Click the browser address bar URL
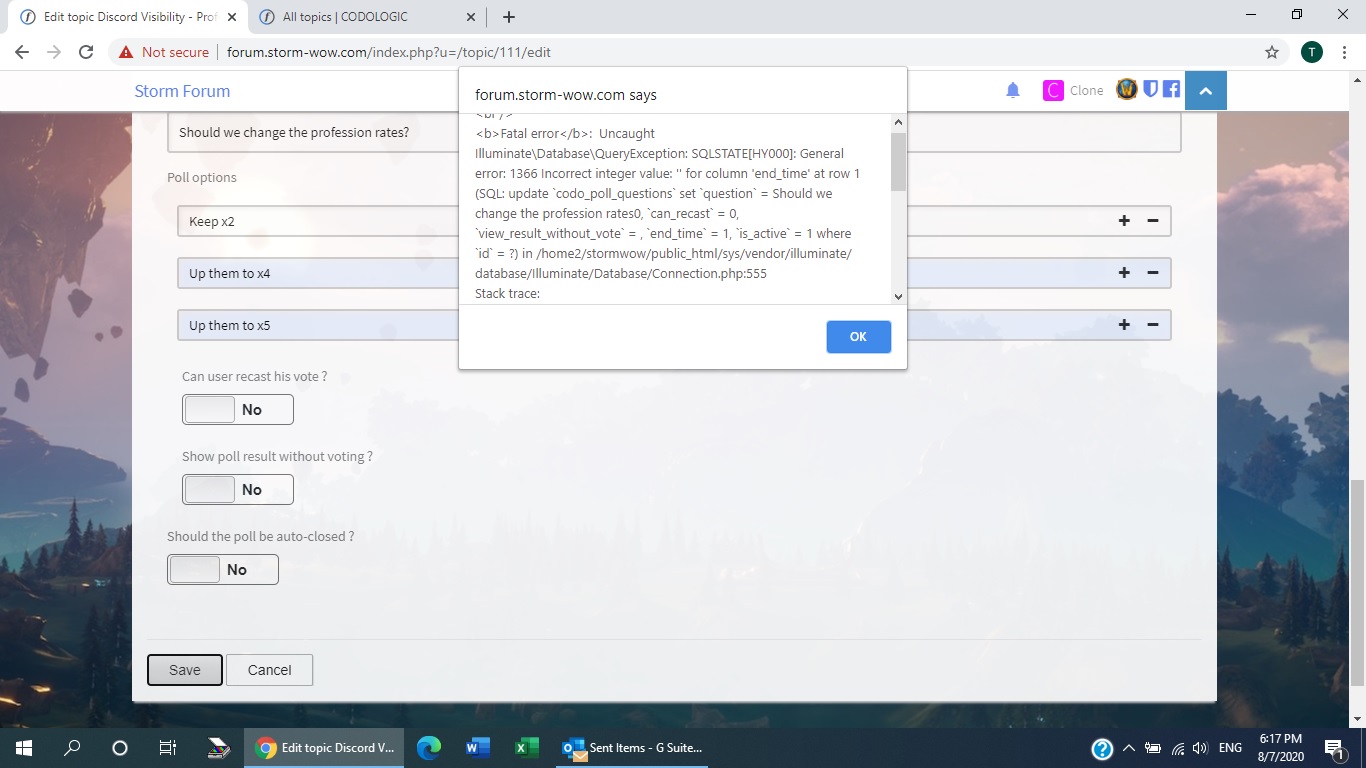Image resolution: width=1366 pixels, height=768 pixels. click(x=389, y=52)
